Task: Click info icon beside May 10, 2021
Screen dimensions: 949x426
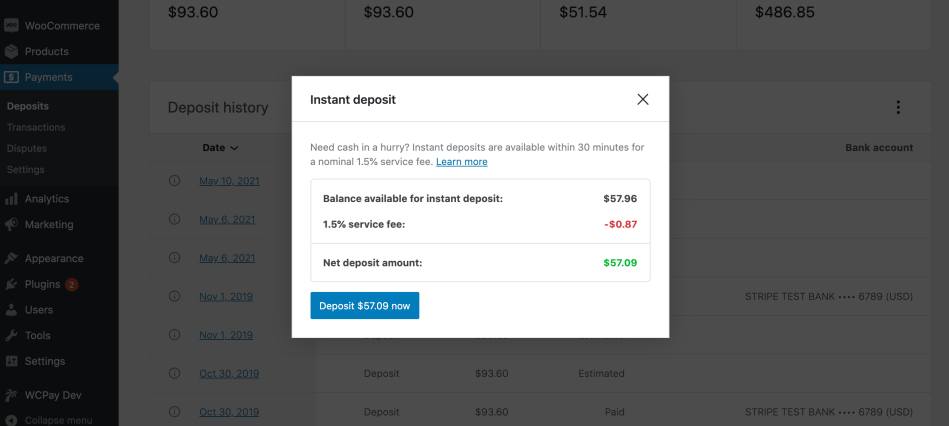Action: pyautogui.click(x=174, y=181)
